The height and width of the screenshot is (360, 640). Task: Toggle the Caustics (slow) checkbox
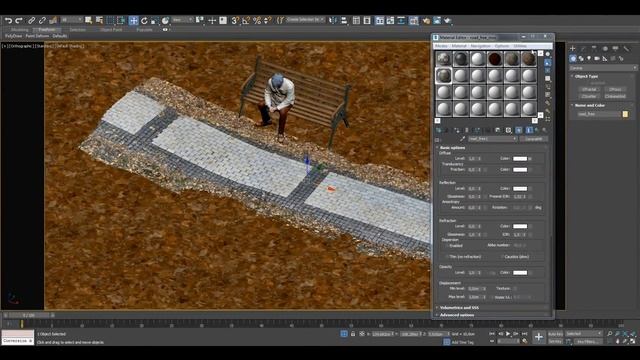click(502, 257)
